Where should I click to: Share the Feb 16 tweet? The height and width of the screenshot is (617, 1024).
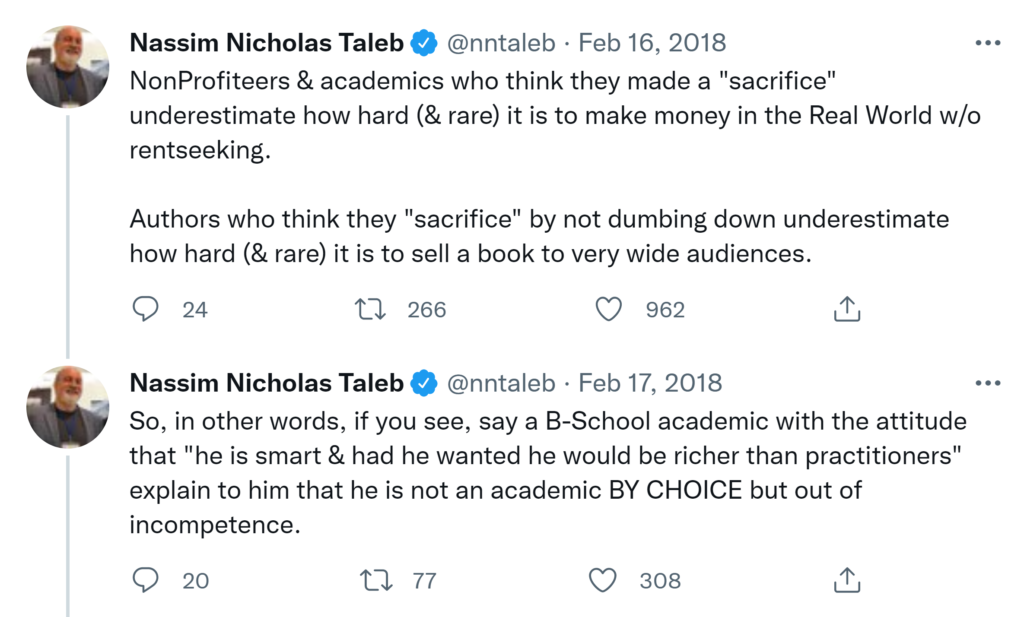pyautogui.click(x=847, y=310)
